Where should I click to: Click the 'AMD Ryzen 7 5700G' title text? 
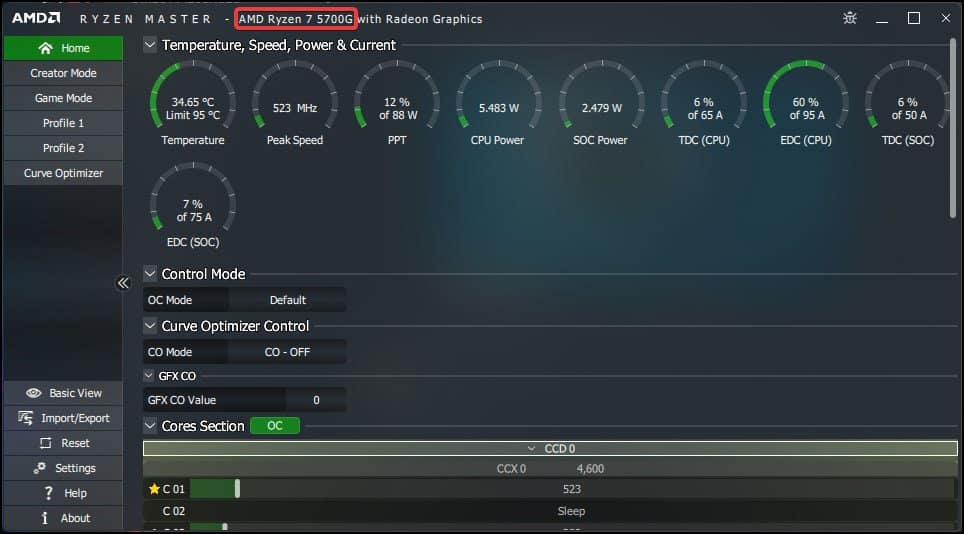(x=296, y=19)
